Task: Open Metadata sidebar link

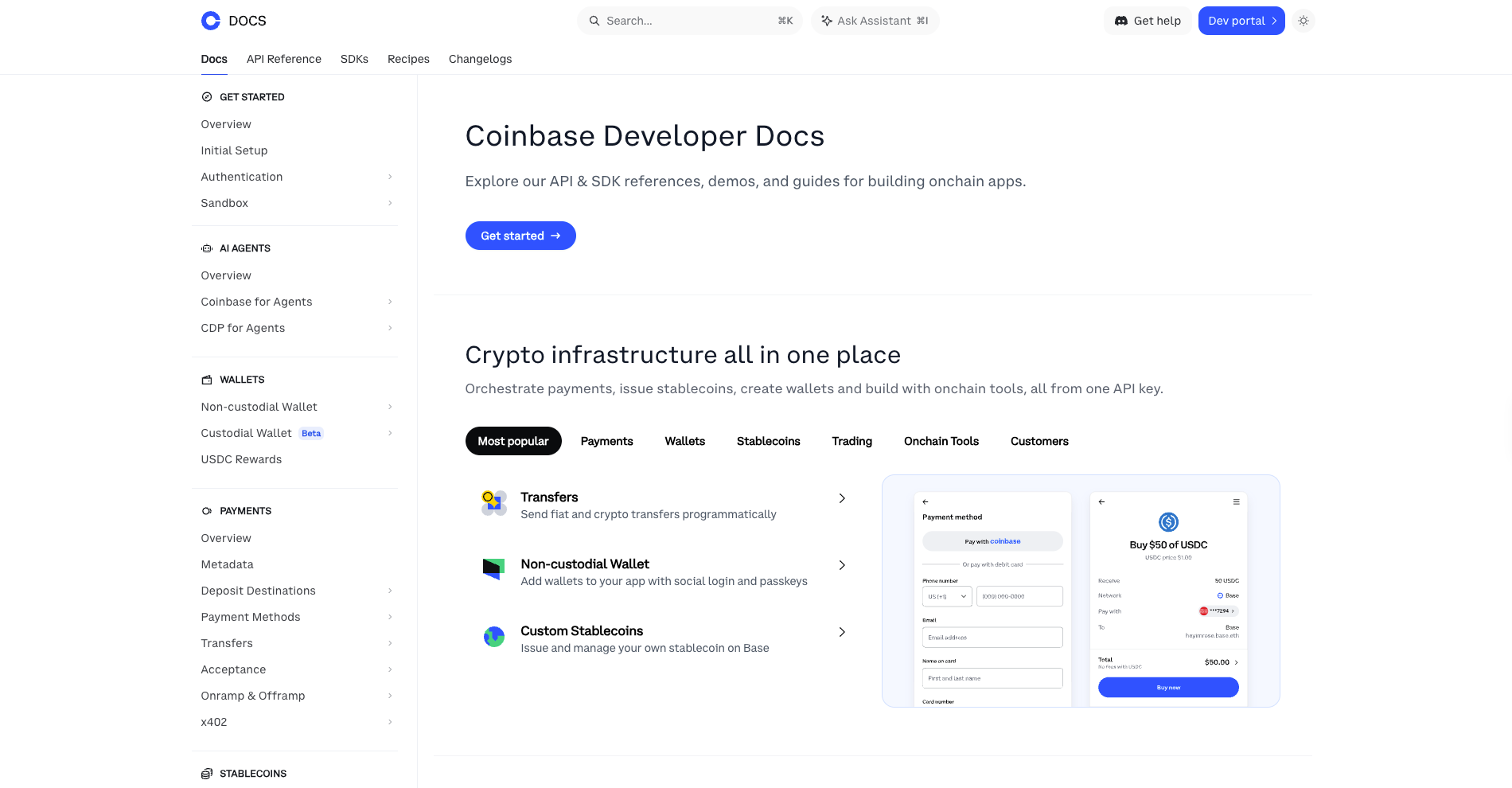Action: pyautogui.click(x=227, y=564)
